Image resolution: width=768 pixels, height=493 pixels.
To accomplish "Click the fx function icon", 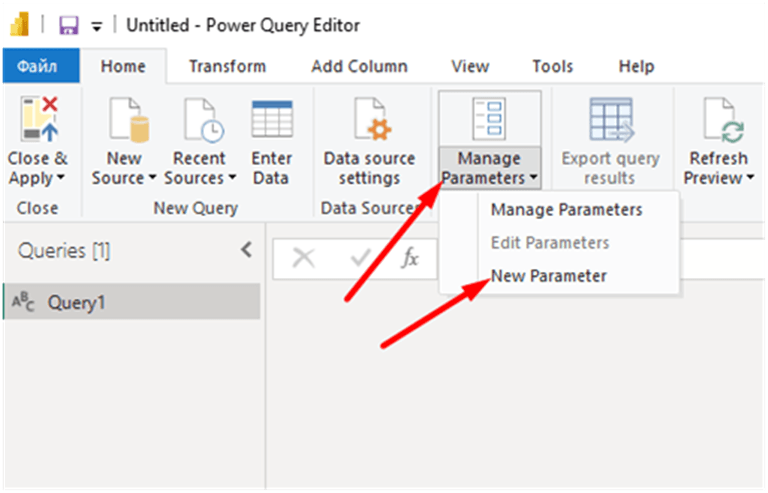I will 409,258.
